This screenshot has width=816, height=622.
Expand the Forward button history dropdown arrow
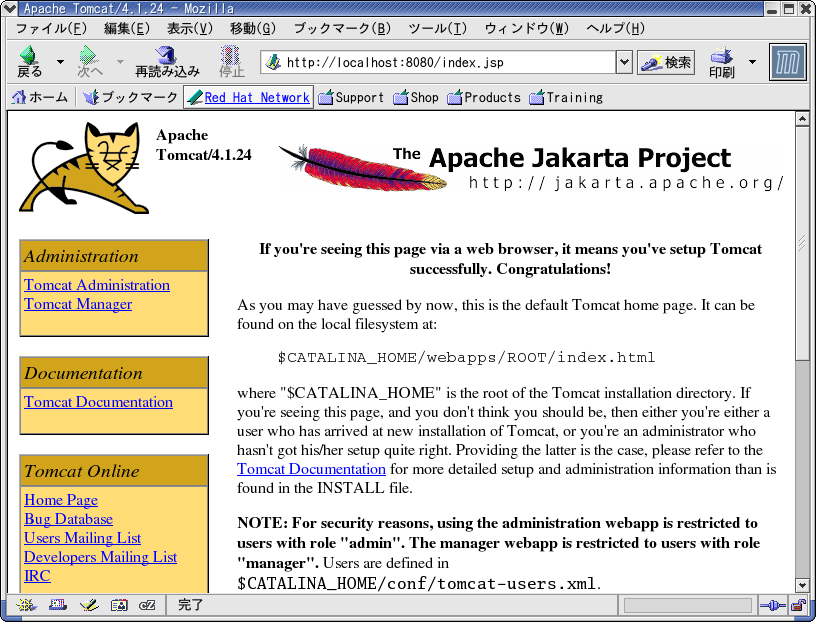120,61
